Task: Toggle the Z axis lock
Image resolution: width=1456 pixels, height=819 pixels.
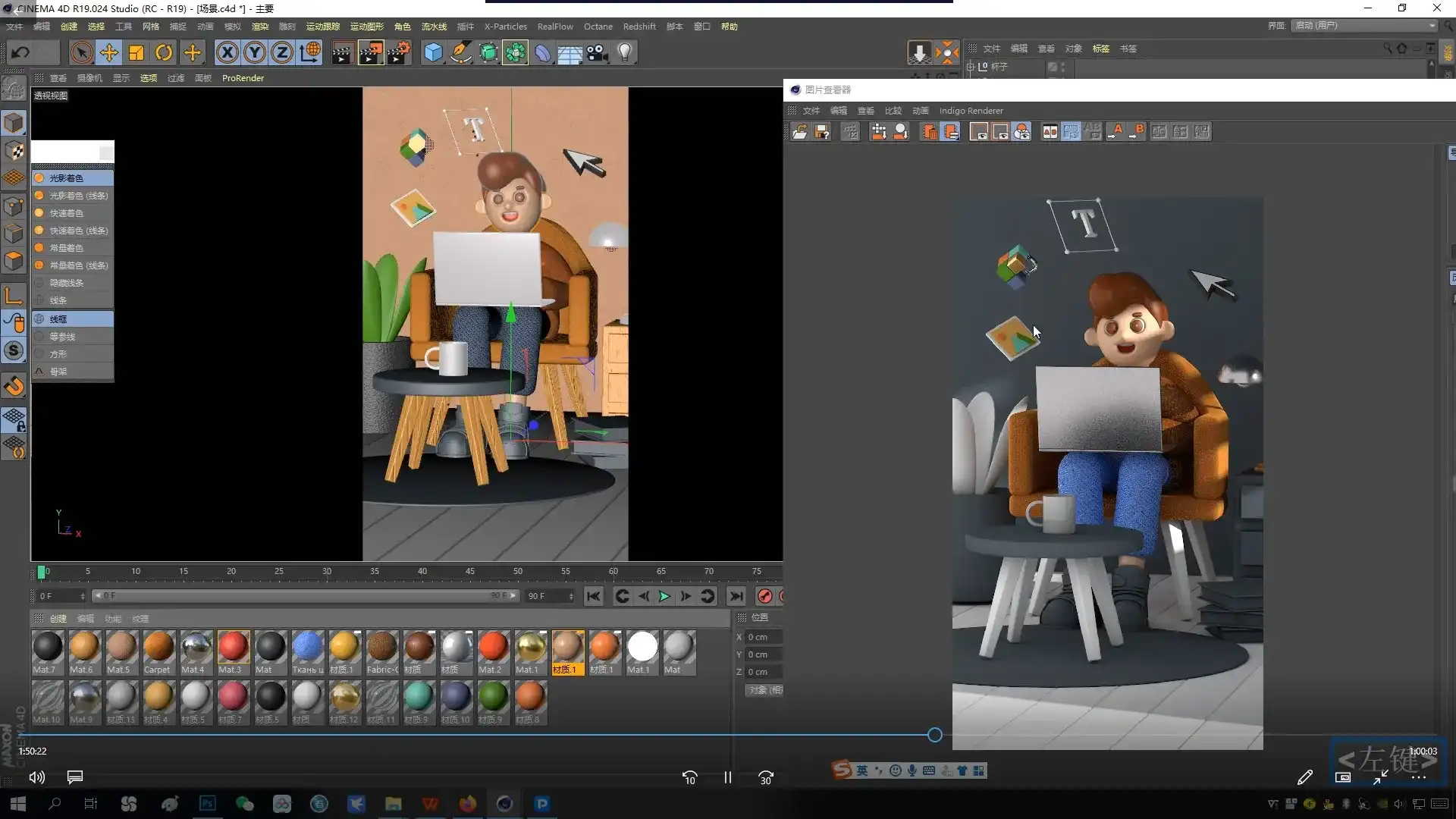Action: [x=282, y=52]
